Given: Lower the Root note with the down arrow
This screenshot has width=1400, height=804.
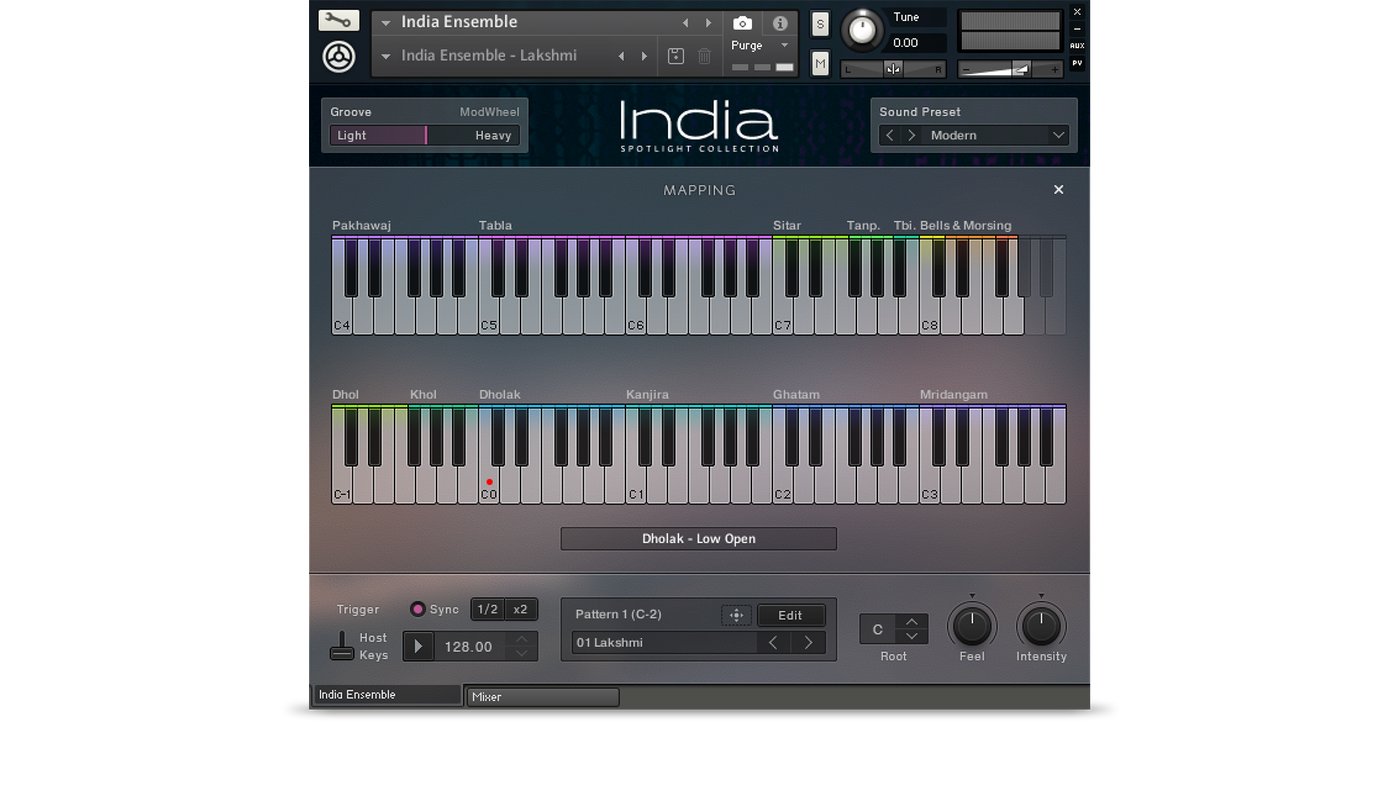Looking at the screenshot, I should pyautogui.click(x=911, y=636).
